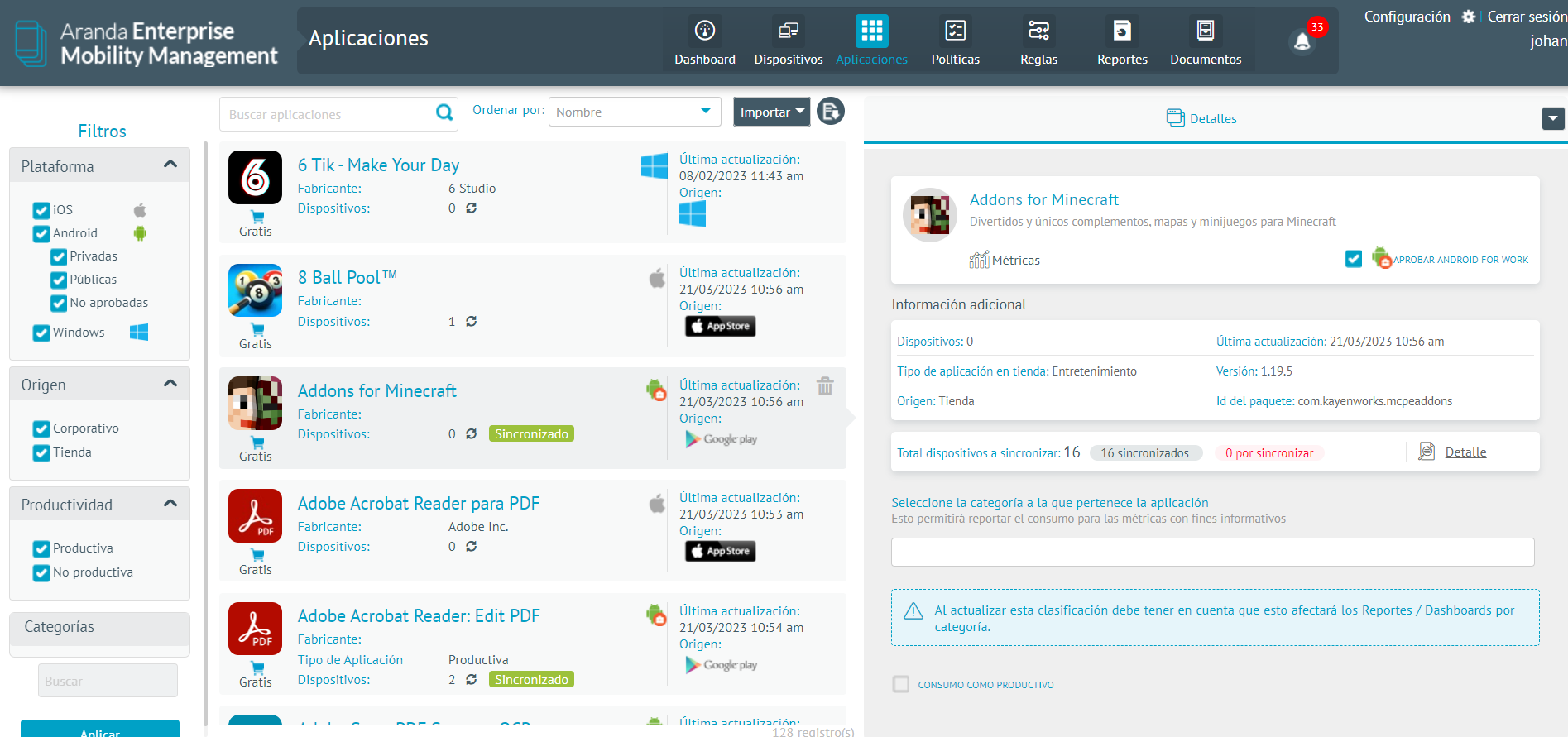Refresh devices count for 8 Ball Pool
The height and width of the screenshot is (737, 1568).
[471, 322]
